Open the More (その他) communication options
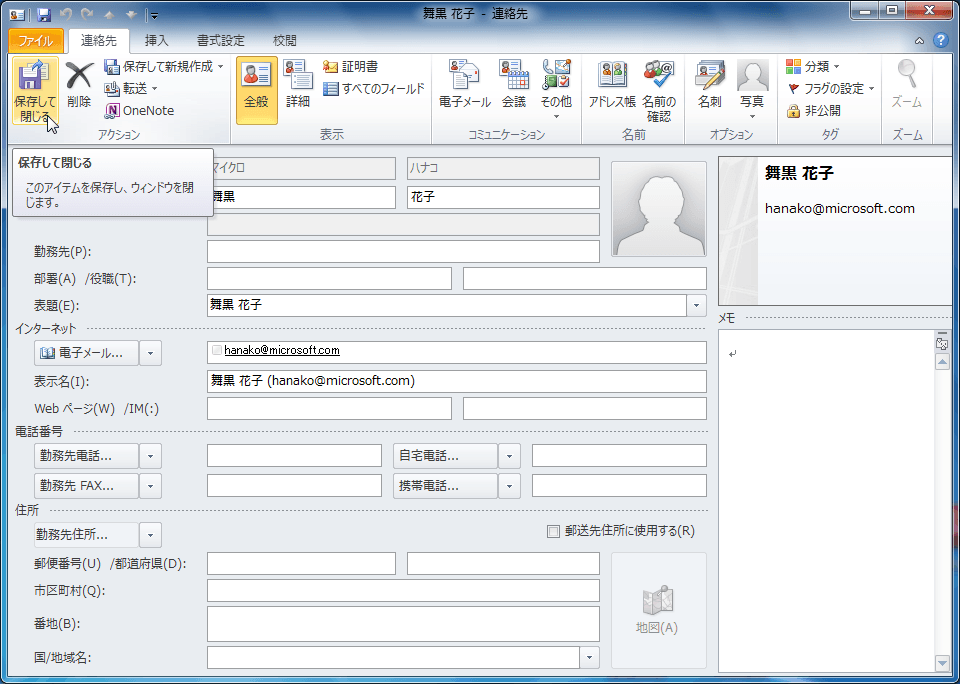Screen dimensions: 960x684 556,90
